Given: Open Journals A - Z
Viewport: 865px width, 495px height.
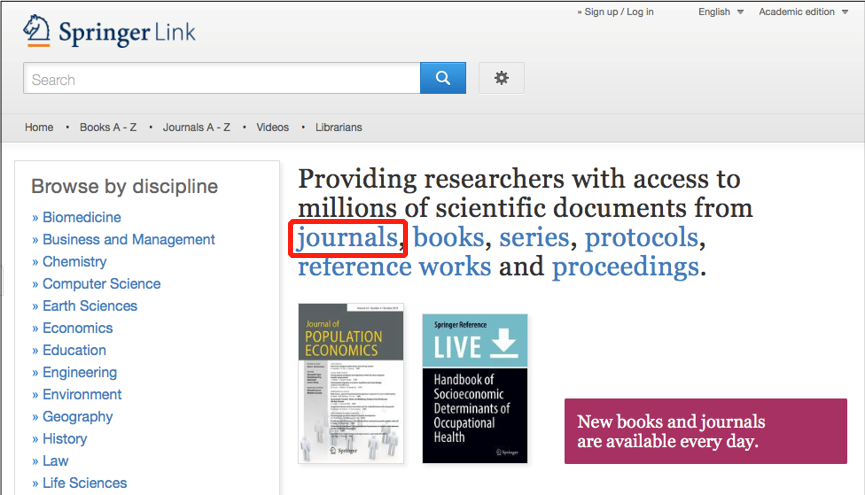Looking at the screenshot, I should [x=196, y=127].
